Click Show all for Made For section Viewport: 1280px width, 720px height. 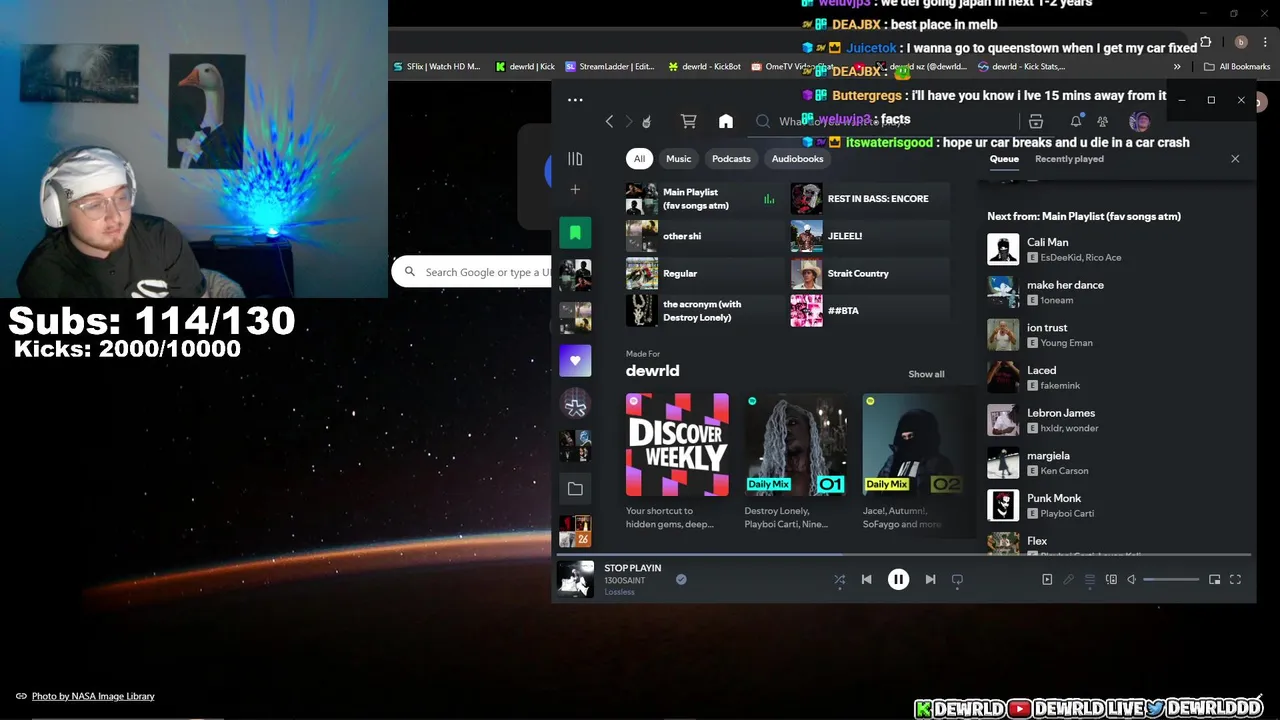[x=926, y=374]
